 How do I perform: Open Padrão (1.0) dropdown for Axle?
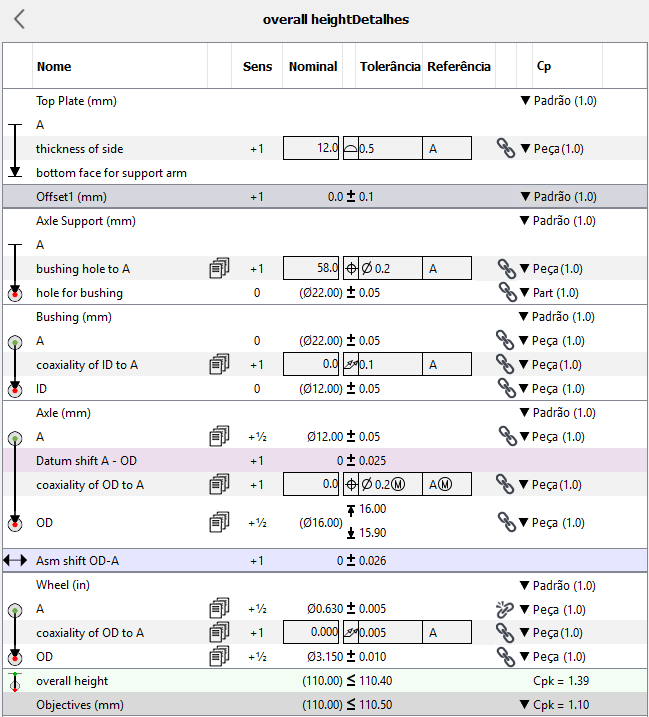pos(558,413)
